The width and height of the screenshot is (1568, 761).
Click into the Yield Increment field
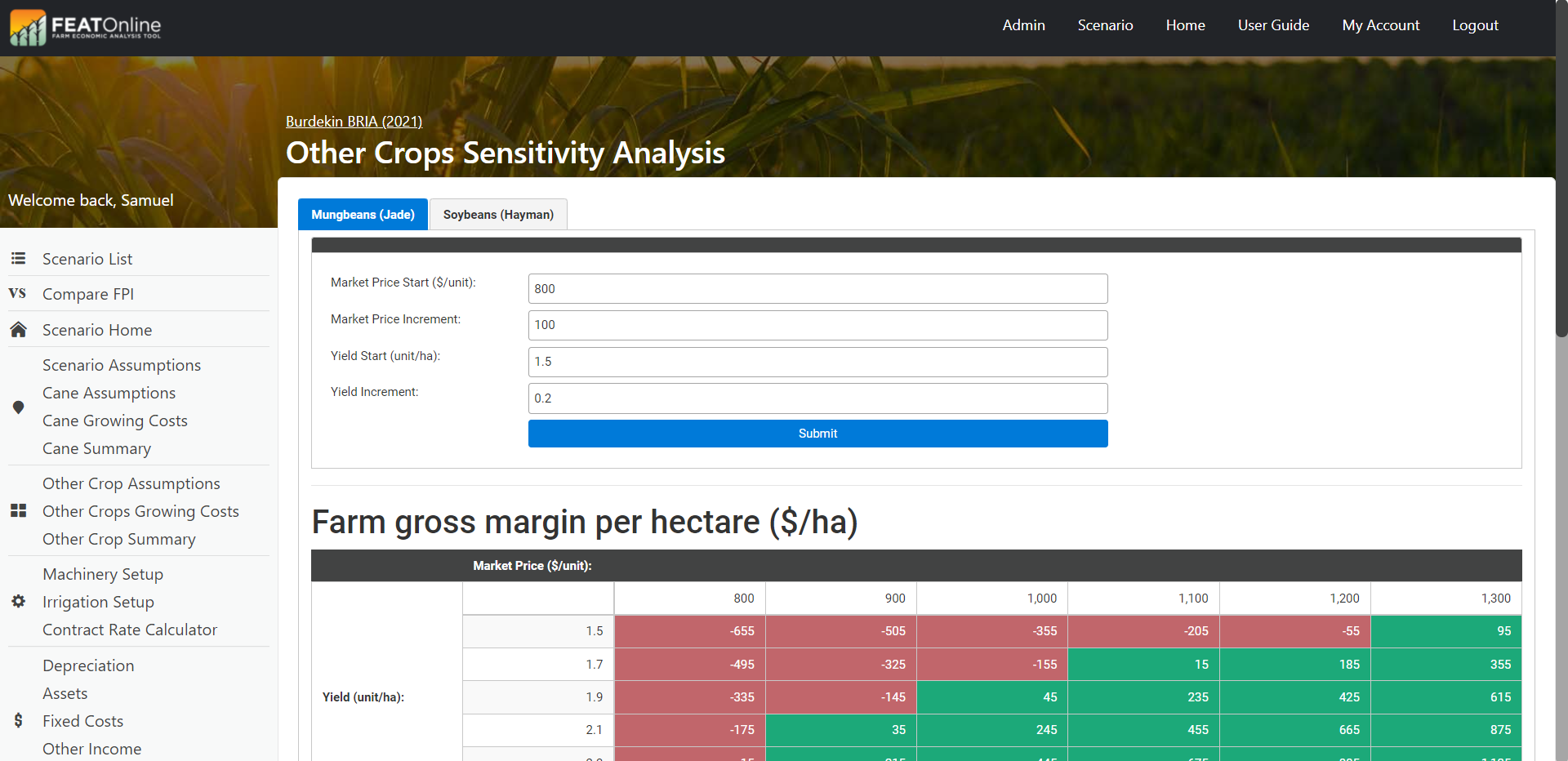[x=817, y=398]
